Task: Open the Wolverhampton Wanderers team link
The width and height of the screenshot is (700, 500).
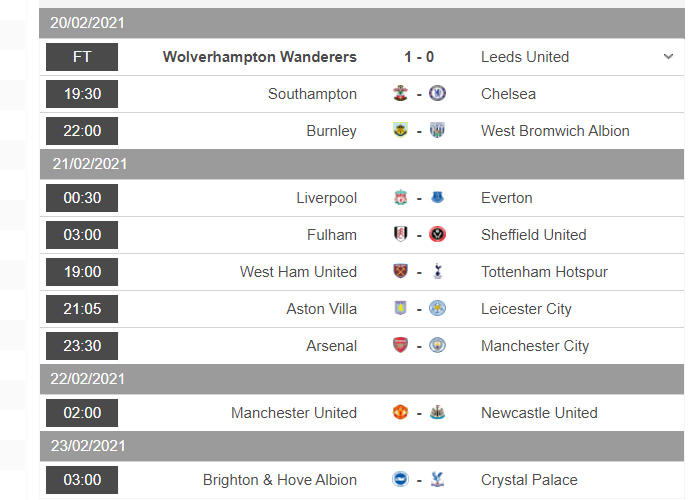Action: click(x=260, y=57)
